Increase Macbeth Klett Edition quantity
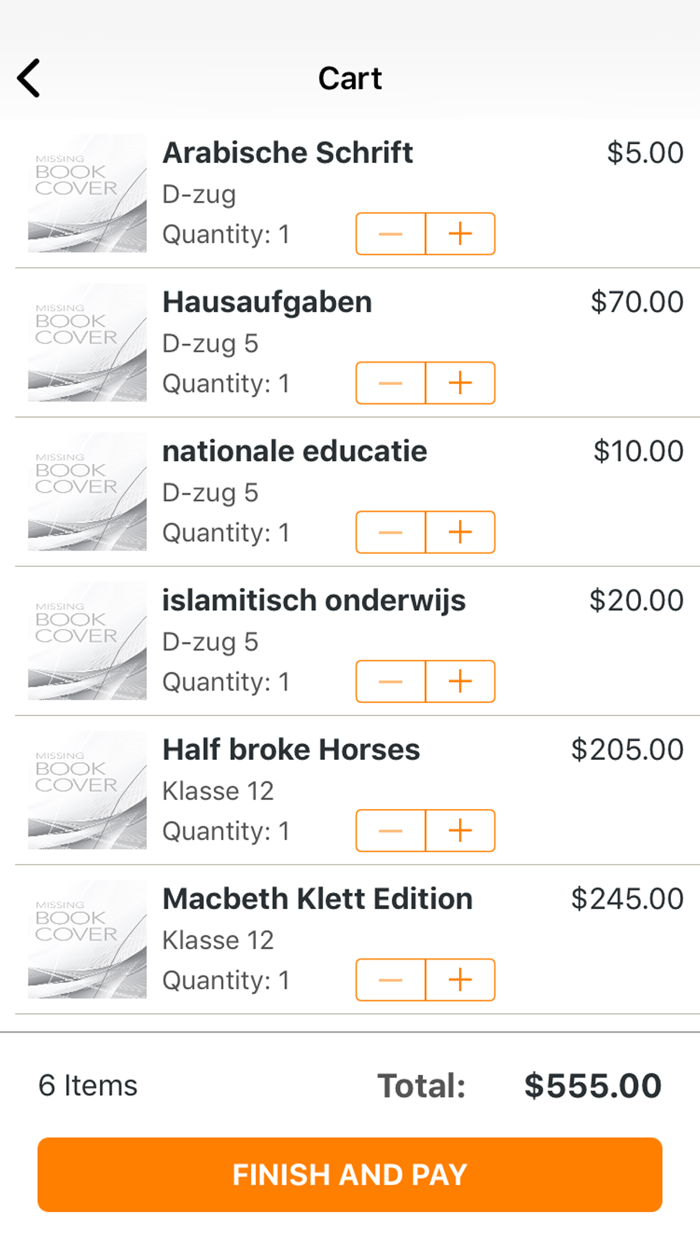Image resolution: width=700 pixels, height=1244 pixels. [x=460, y=980]
